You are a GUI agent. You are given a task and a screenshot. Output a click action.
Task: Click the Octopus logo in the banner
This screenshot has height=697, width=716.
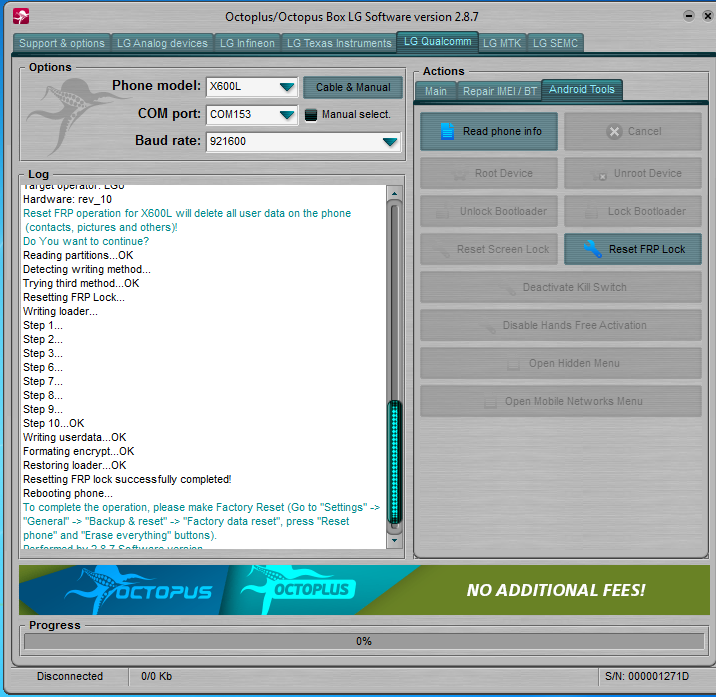139,590
